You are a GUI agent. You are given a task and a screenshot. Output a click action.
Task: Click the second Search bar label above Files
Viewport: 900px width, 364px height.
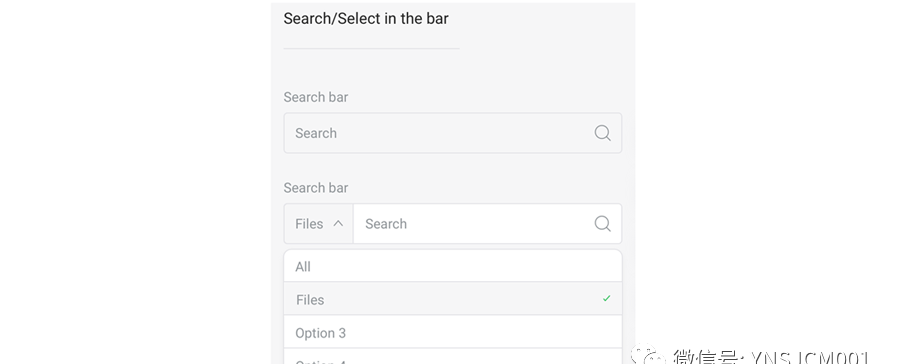pos(316,188)
